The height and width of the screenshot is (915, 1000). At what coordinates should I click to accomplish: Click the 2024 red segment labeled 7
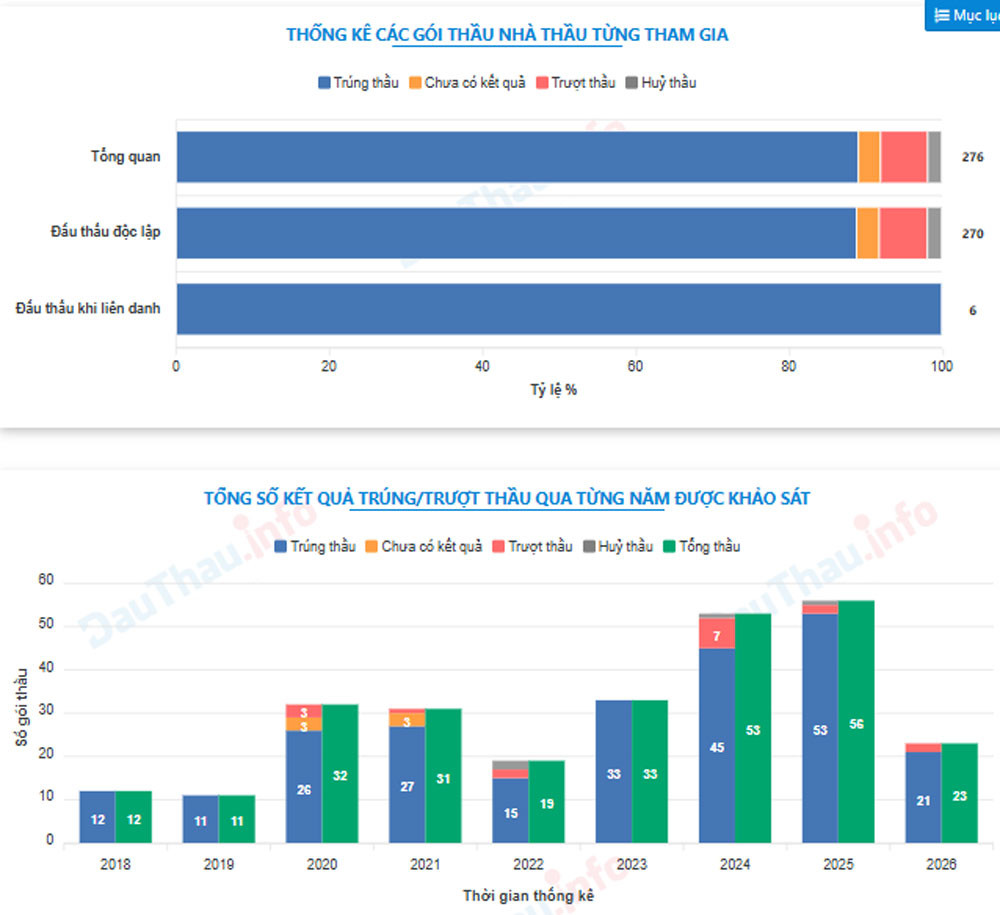[x=717, y=634]
